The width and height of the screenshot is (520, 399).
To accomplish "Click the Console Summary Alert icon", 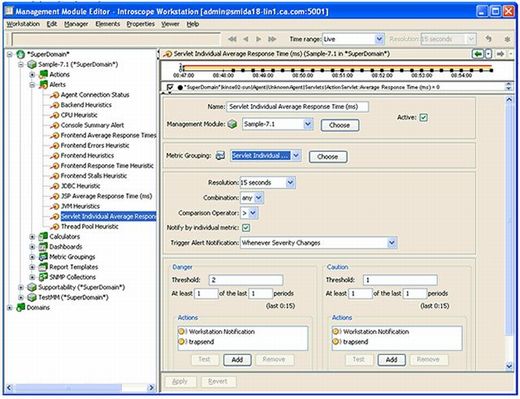I will [55, 125].
